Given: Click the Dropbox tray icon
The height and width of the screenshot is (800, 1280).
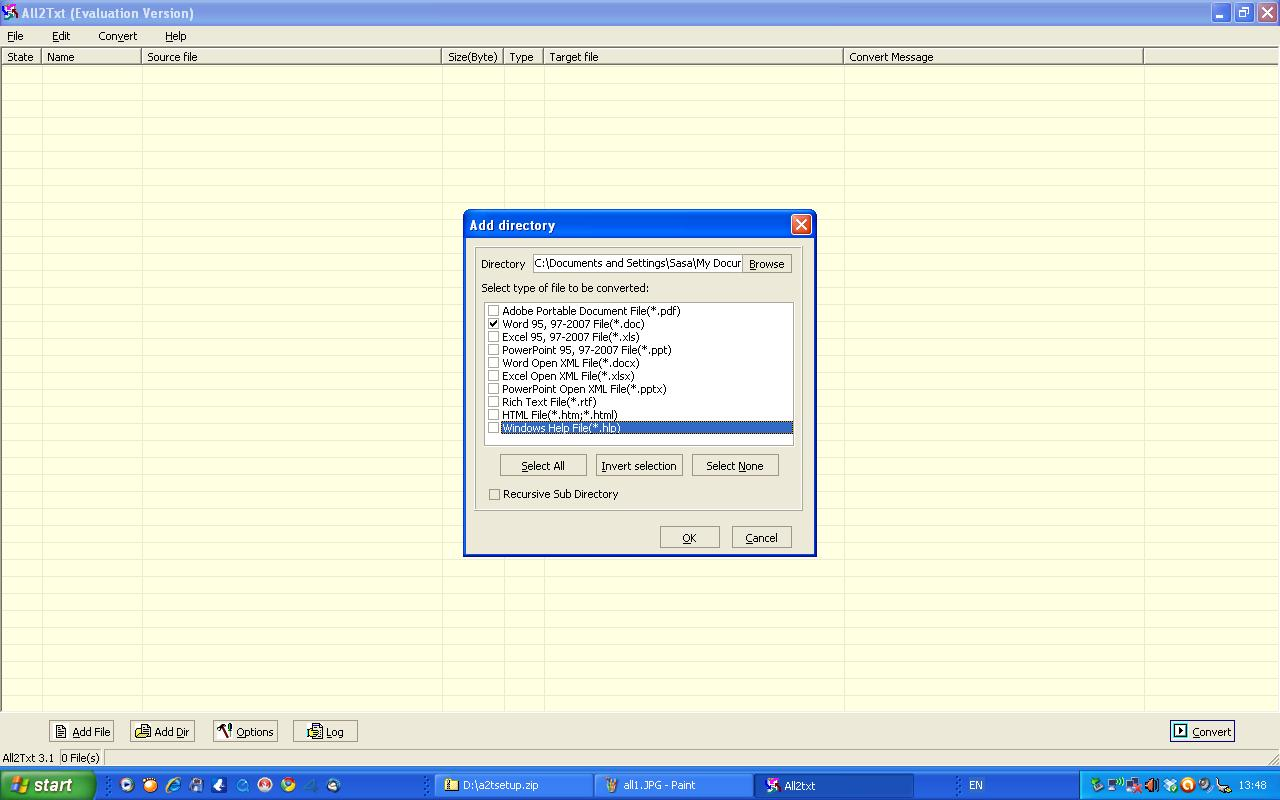Looking at the screenshot, I should (1170, 785).
